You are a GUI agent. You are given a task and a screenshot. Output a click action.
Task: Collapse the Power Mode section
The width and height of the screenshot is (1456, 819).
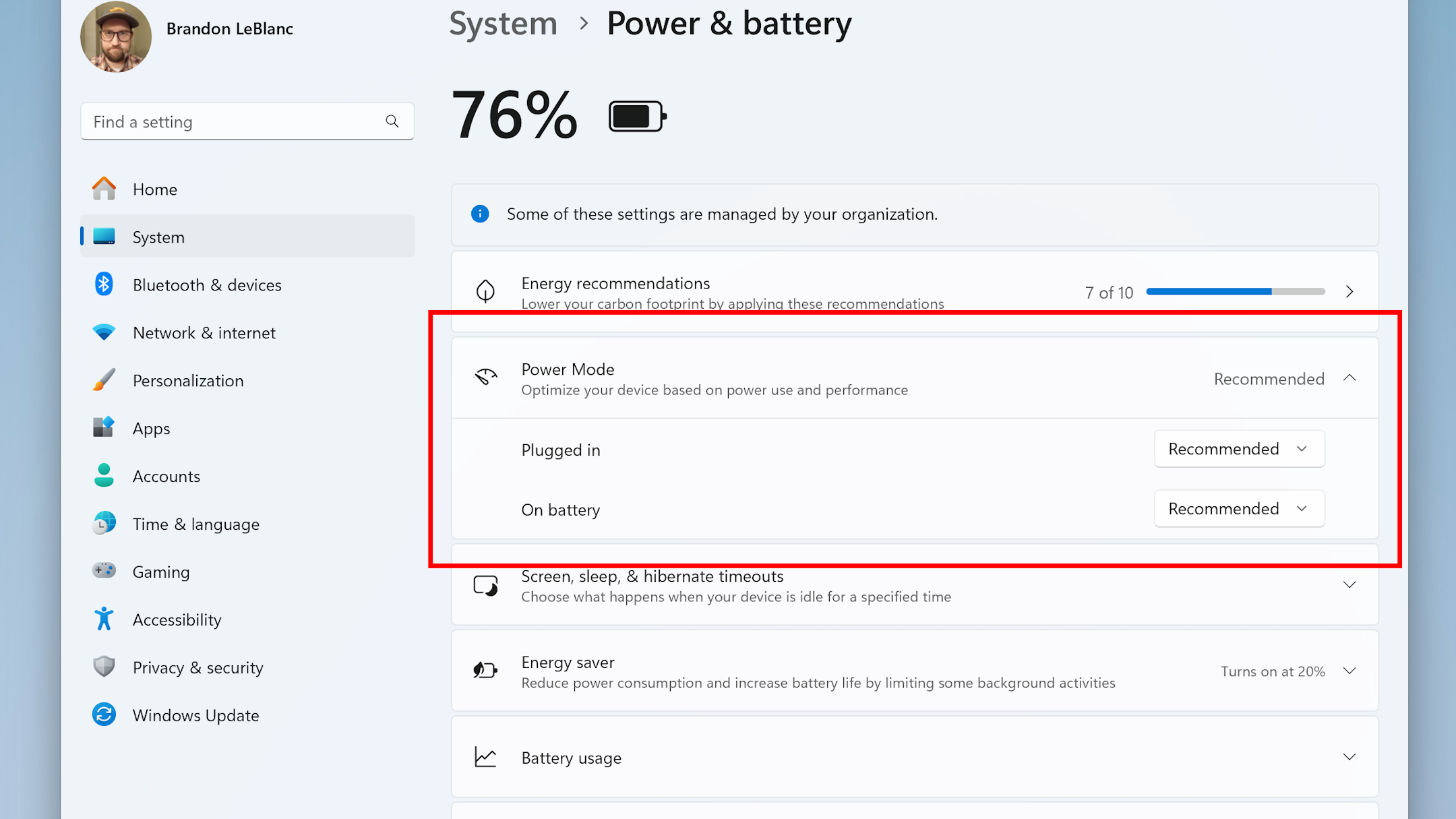[x=1349, y=378]
